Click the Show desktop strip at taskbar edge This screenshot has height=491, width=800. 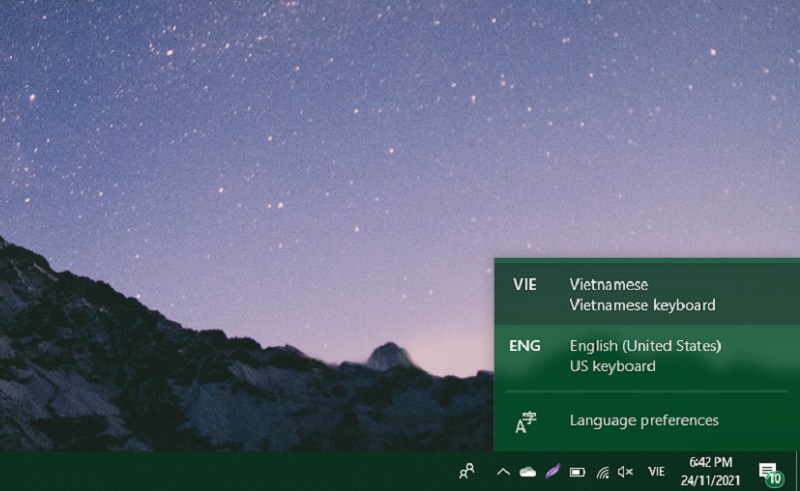797,471
